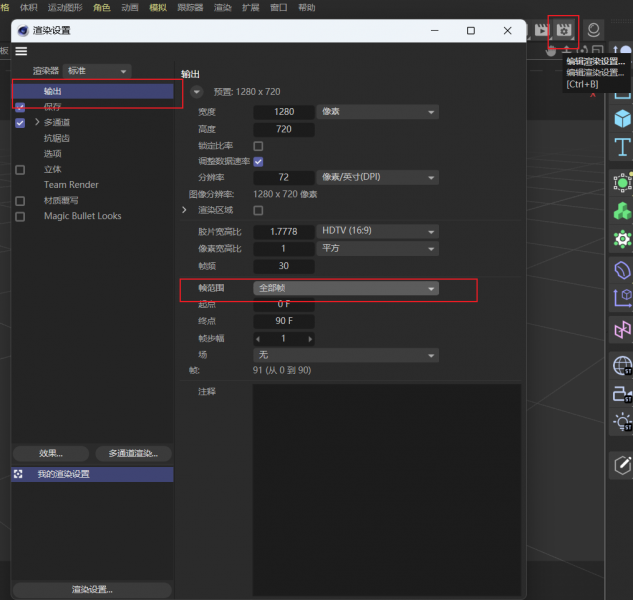Open the 运动图形 menu

(65, 8)
